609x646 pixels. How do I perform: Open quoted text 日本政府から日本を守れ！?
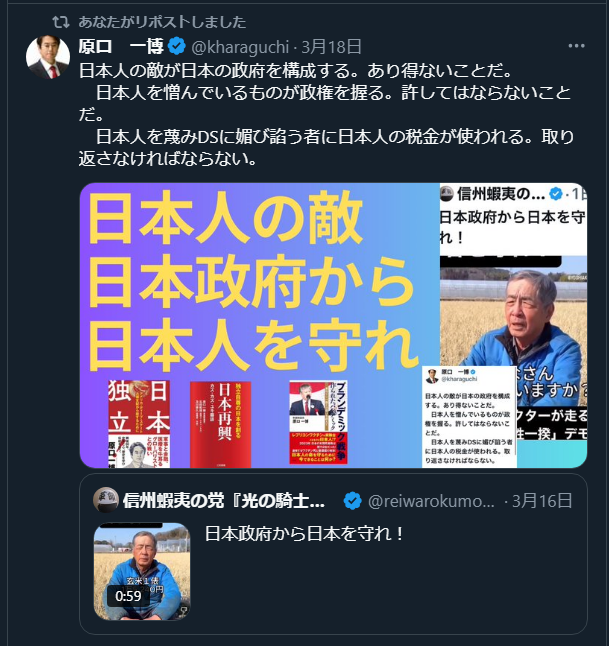304,534
